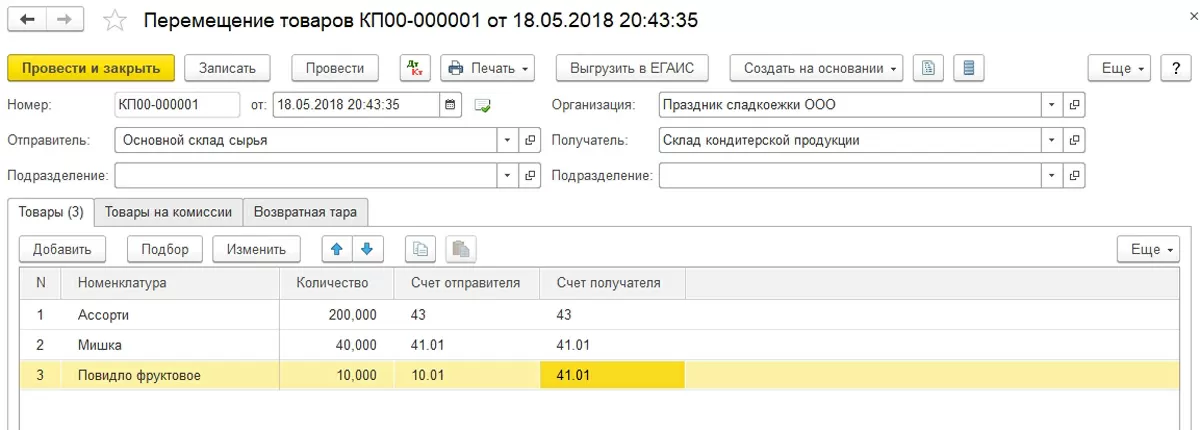The height and width of the screenshot is (430, 1200).
Task: Select Повидло фруктовое cell
Action: click(x=171, y=375)
